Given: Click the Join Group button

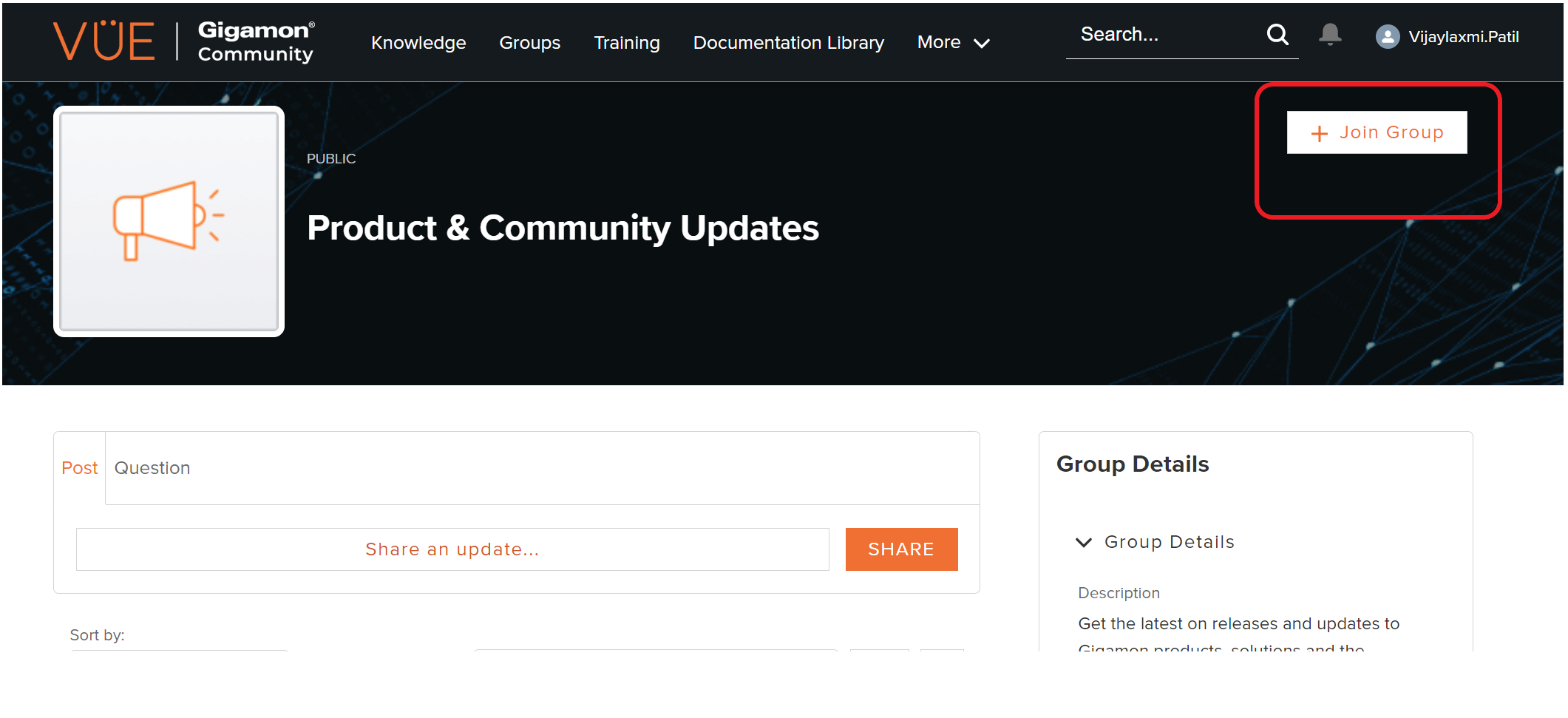Looking at the screenshot, I should pyautogui.click(x=1377, y=132).
